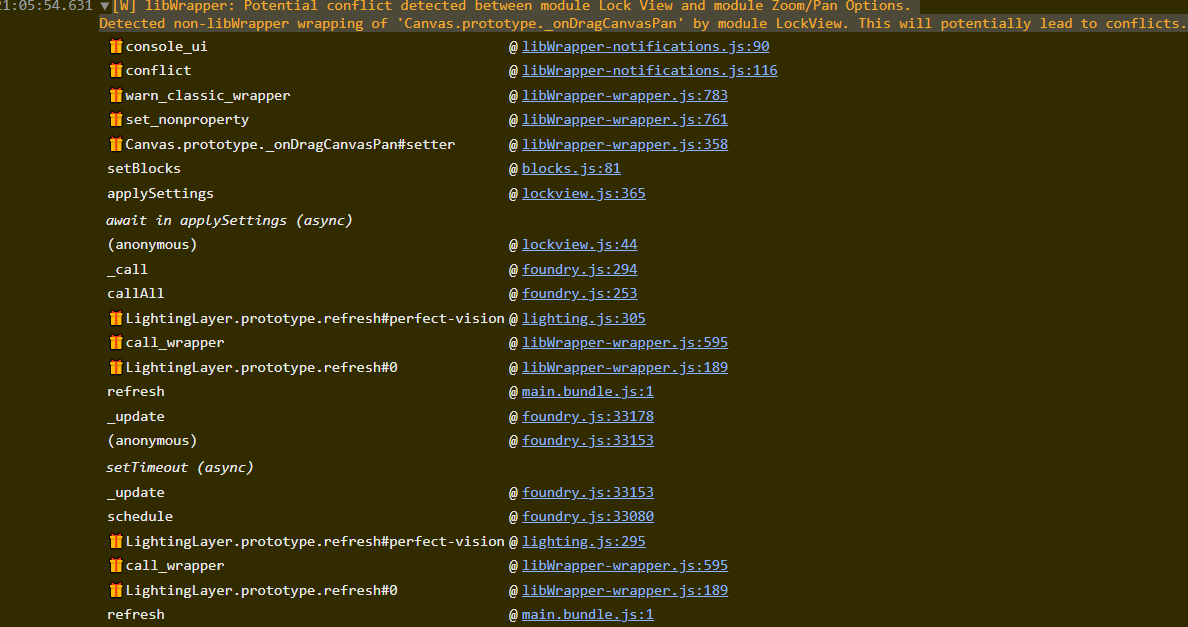The width and height of the screenshot is (1188, 627).
Task: Click the 'setTimeout (async)' separator text
Action: tap(180, 467)
